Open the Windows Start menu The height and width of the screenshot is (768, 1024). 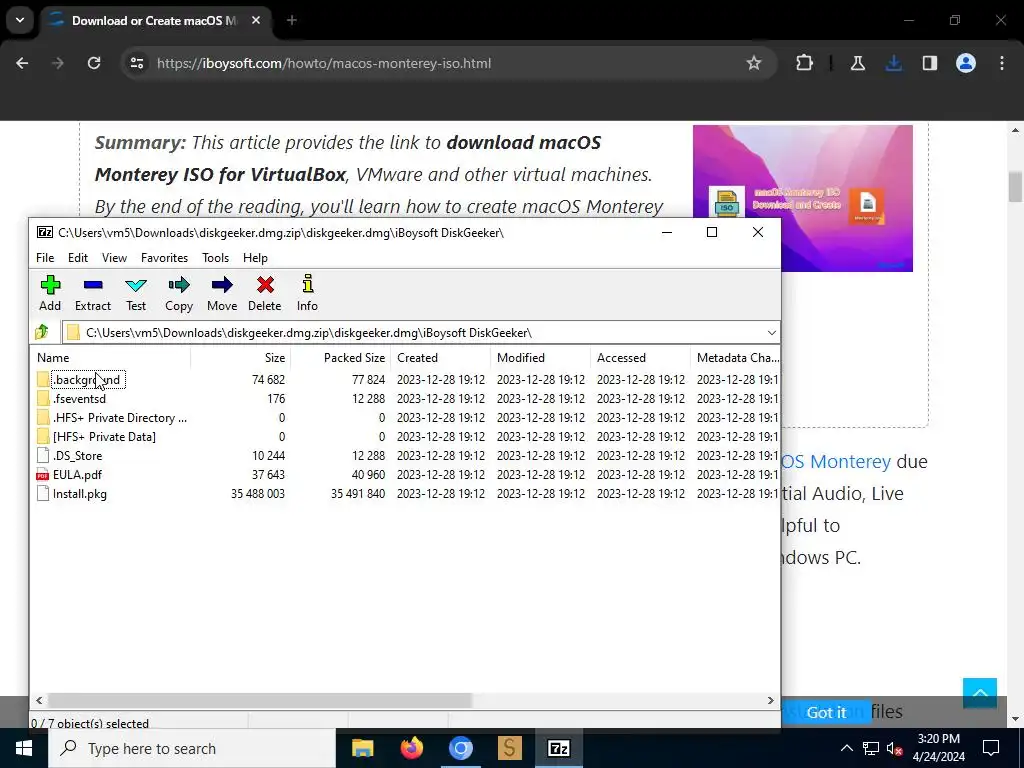(x=24, y=748)
